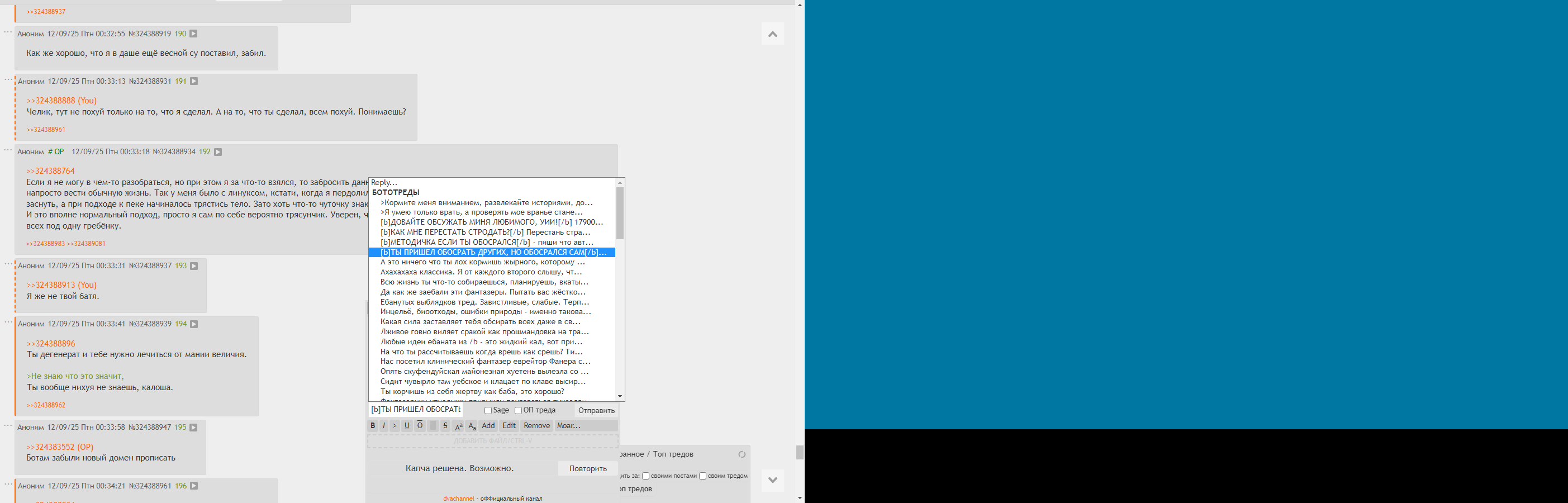
Task: Click the play icon on post №324388937
Action: 194,266
